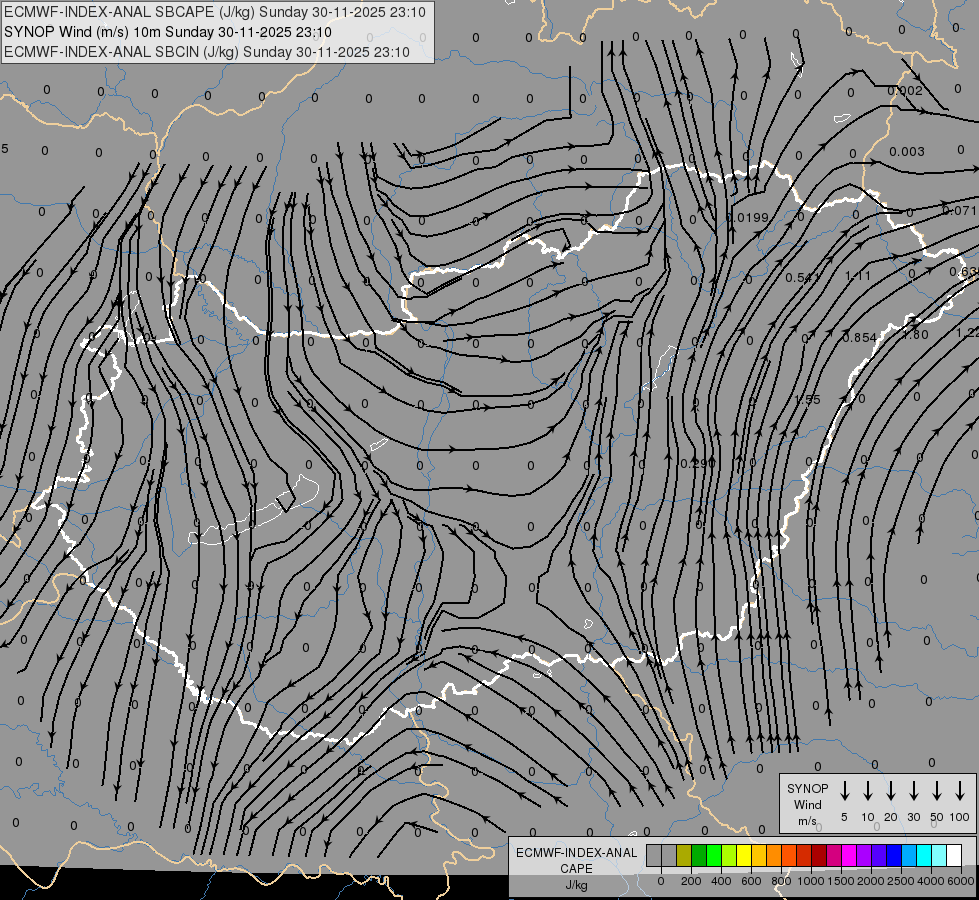Pick the pure yellow swatch in CAPE legend
Screen dimensions: 979x900
[x=744, y=855]
